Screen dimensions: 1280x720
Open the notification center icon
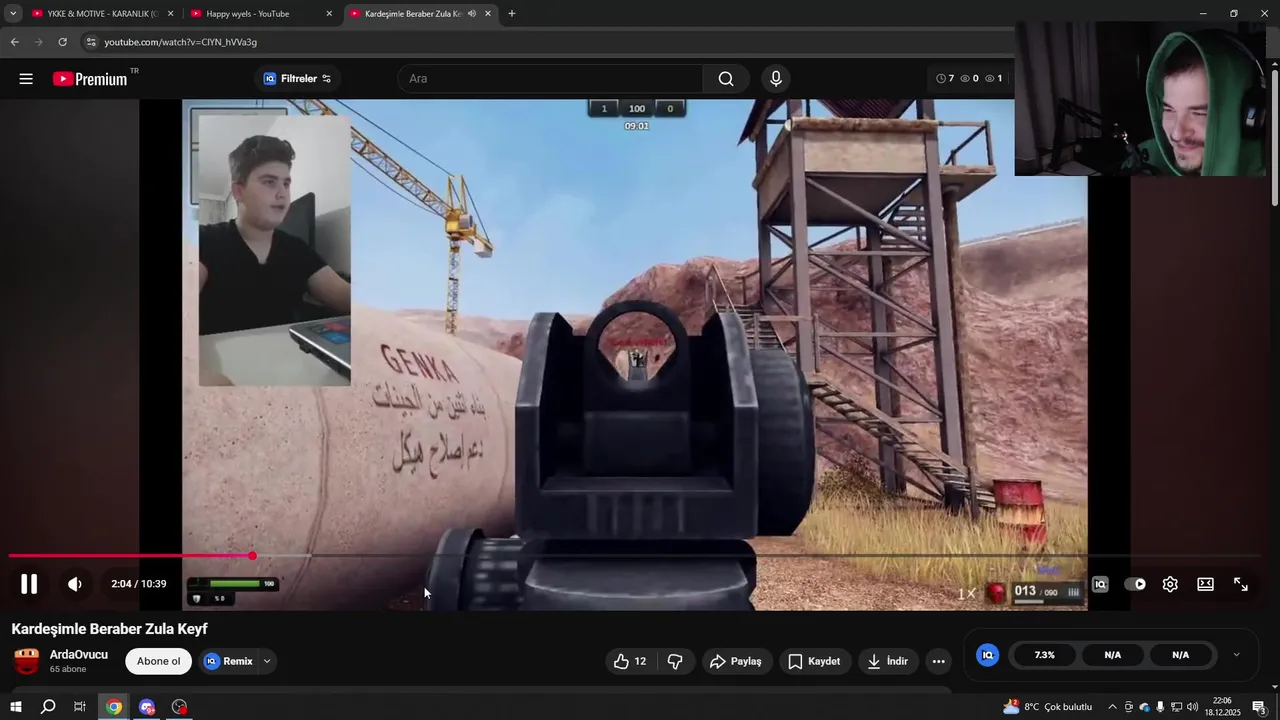(x=1260, y=707)
